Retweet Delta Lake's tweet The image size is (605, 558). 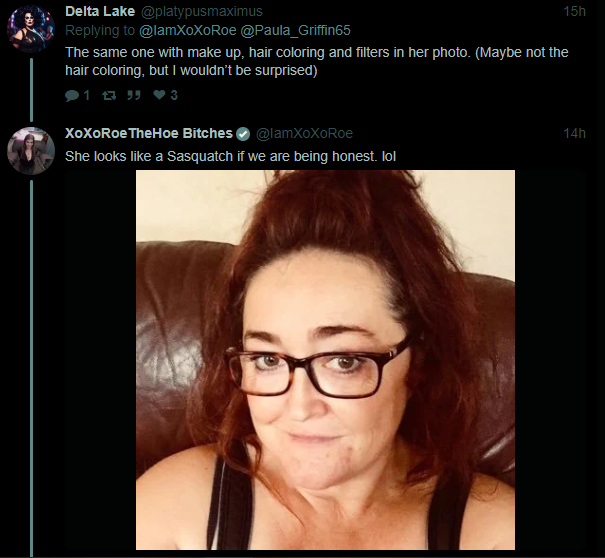109,95
